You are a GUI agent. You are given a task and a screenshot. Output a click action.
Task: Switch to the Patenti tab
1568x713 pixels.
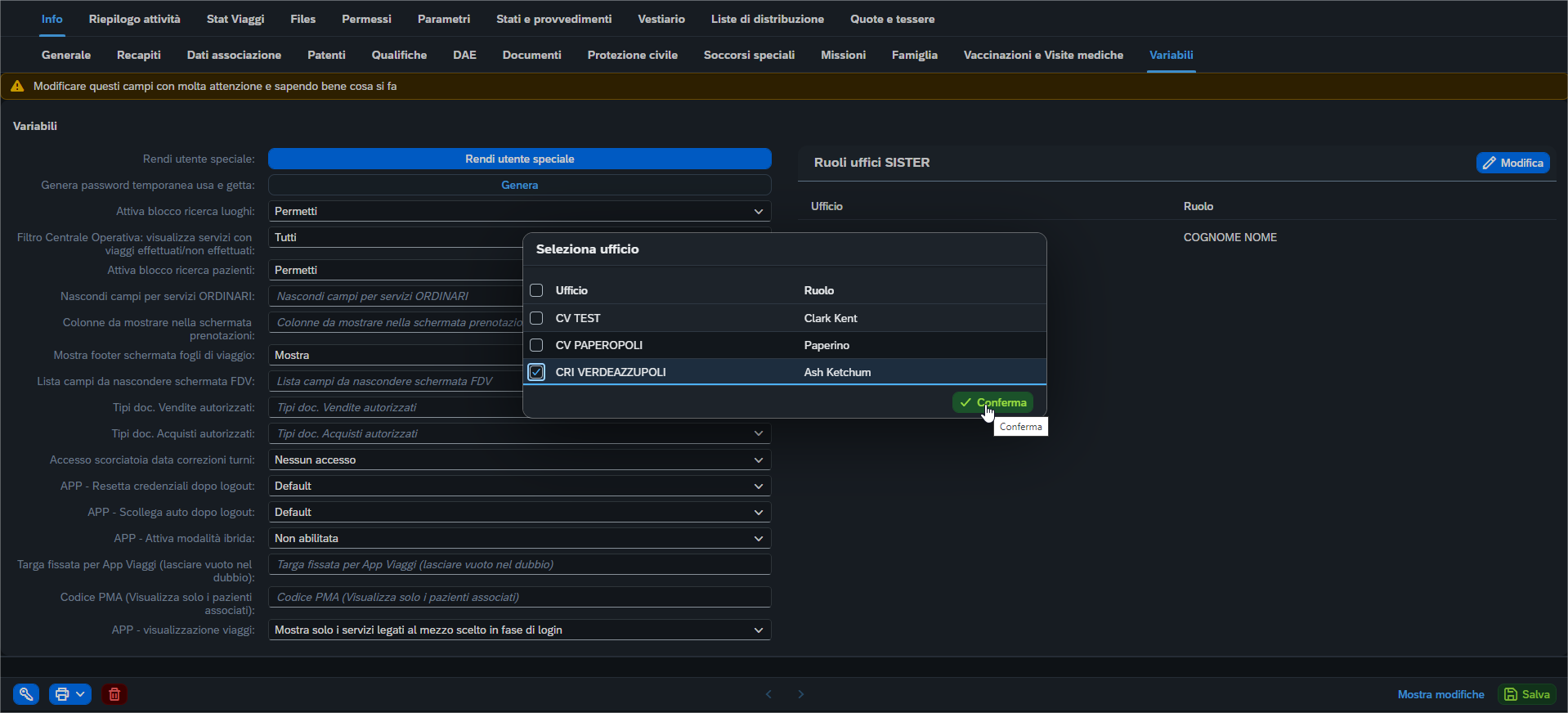click(326, 55)
